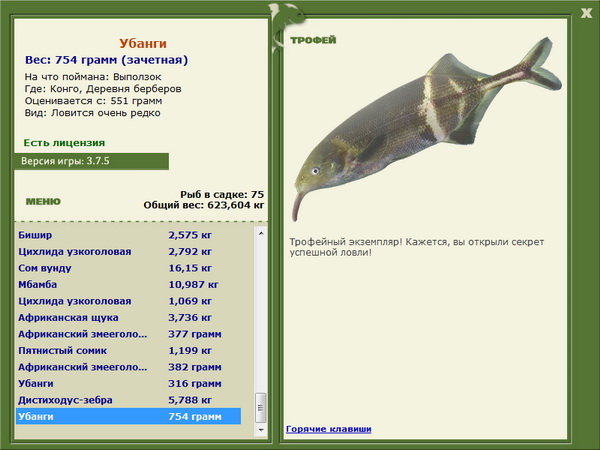
Task: Click the fish list scrollbar thumb
Action: (x=261, y=408)
